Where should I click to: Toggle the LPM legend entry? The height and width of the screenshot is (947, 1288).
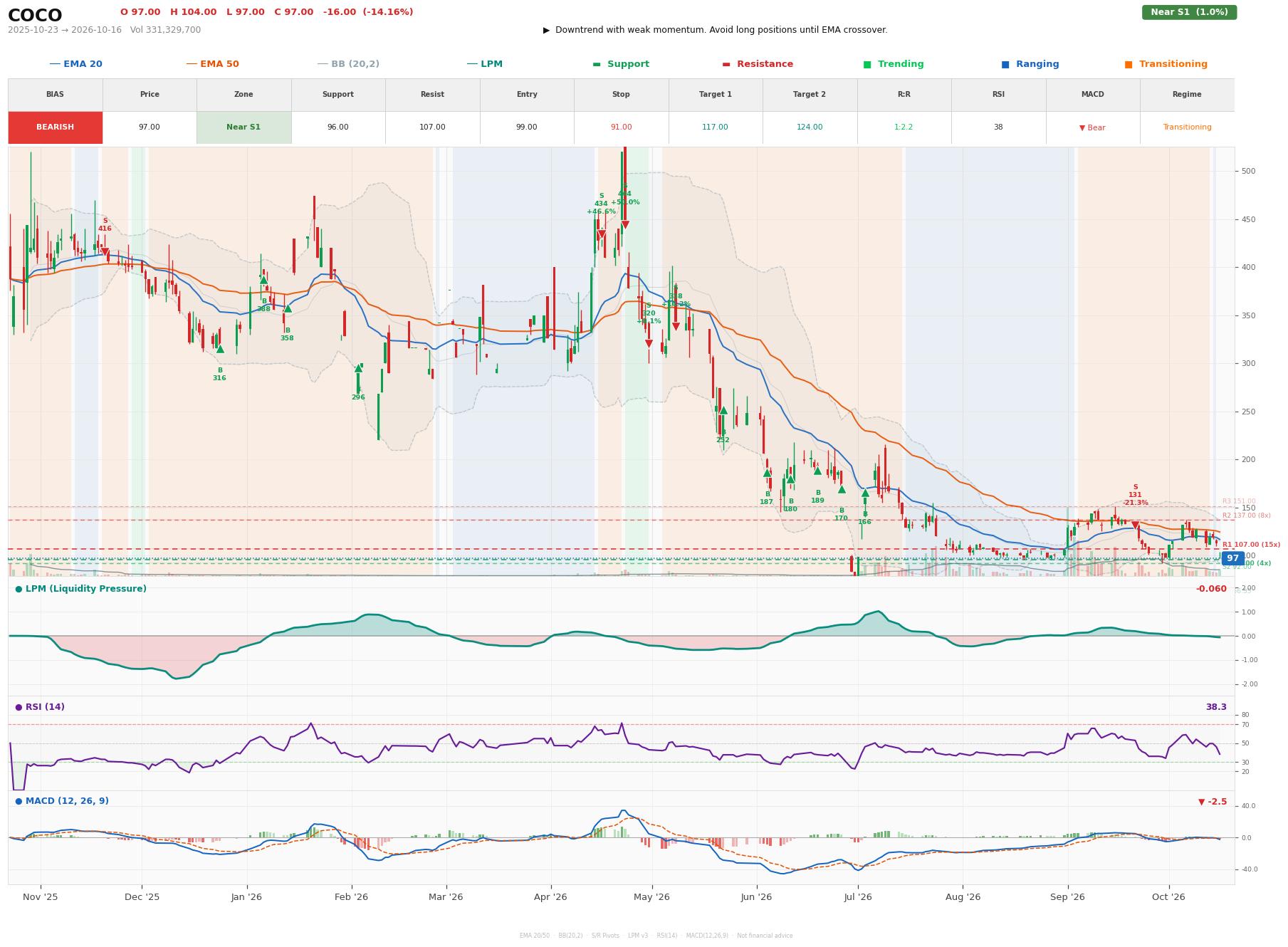coord(484,64)
